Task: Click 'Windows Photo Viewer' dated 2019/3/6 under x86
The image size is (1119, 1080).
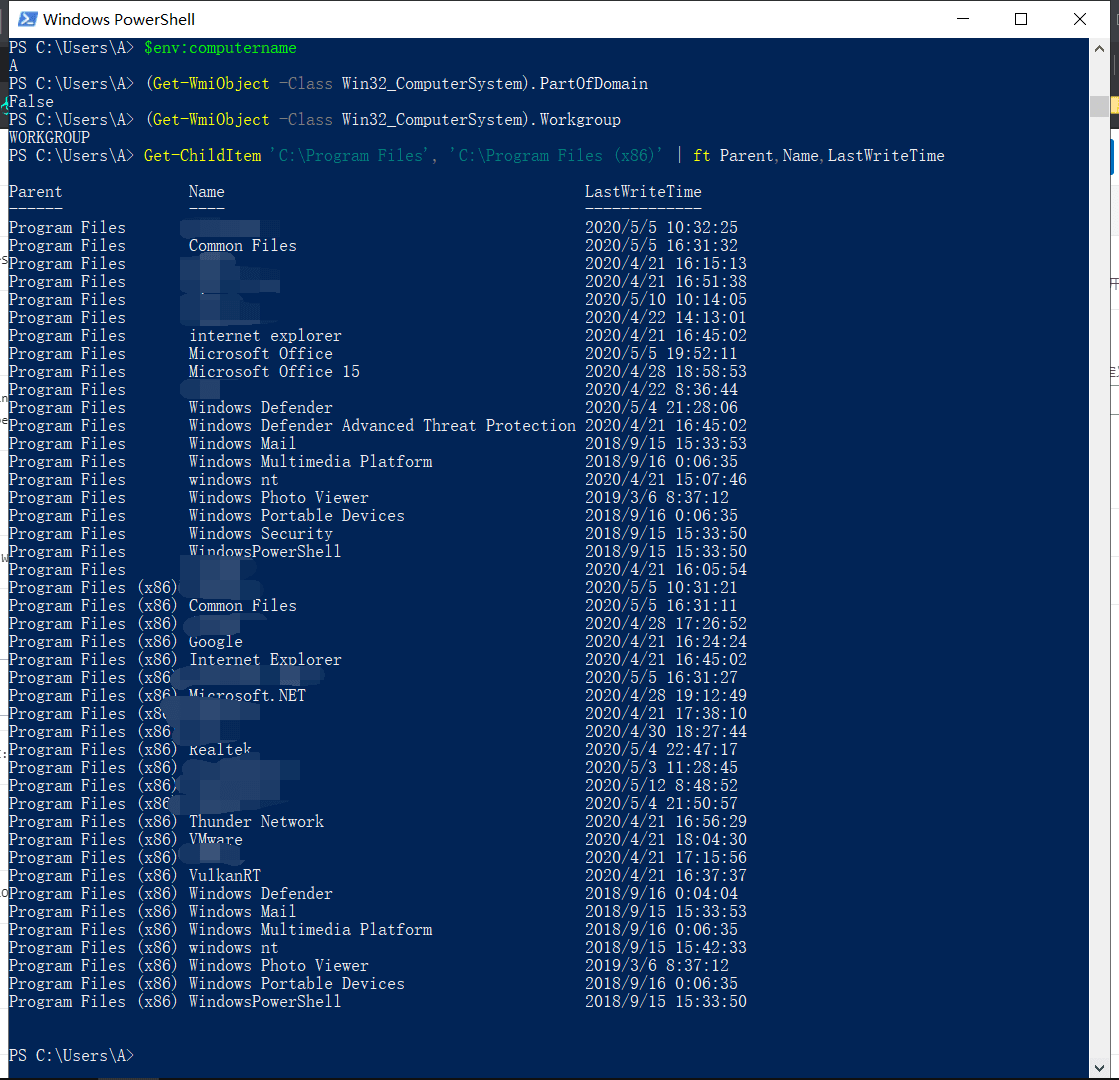Action: pyautogui.click(x=278, y=965)
